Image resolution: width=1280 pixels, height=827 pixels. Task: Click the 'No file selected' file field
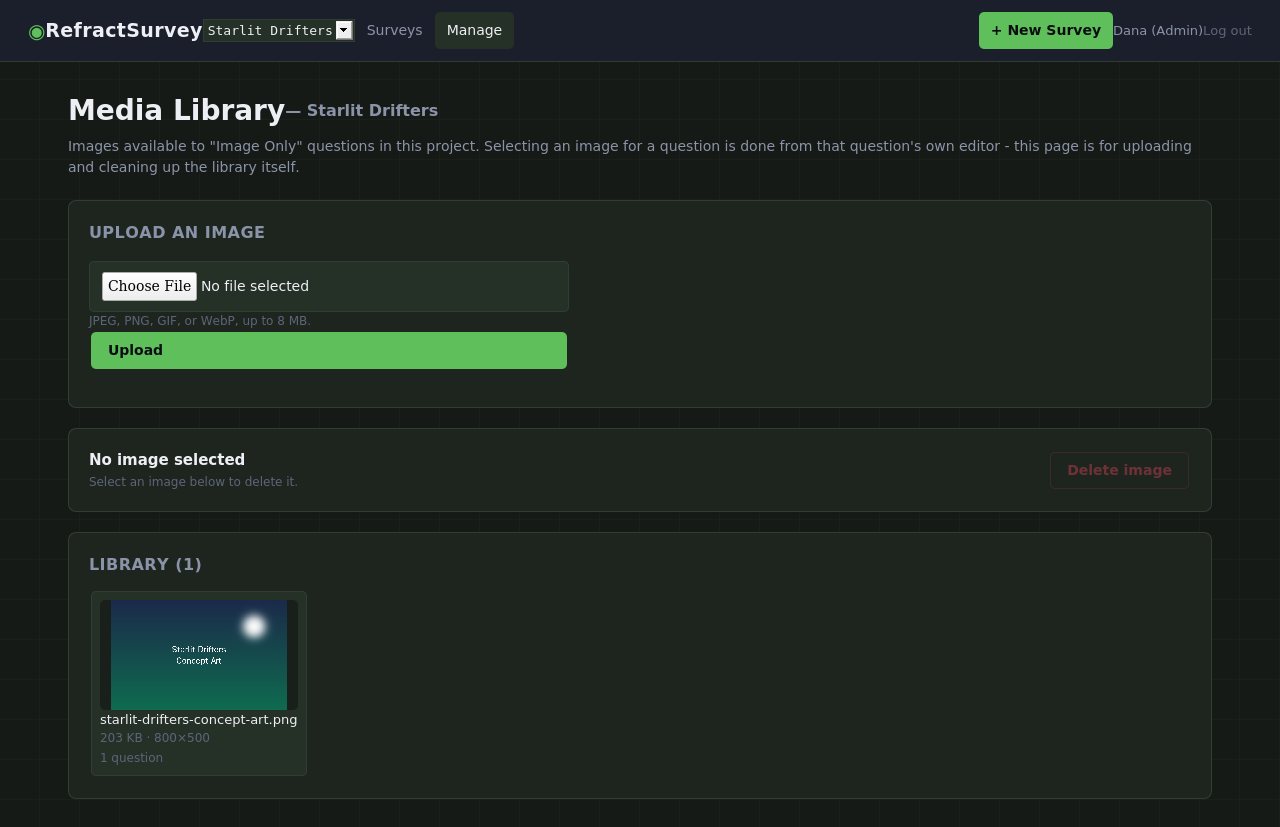(x=329, y=286)
